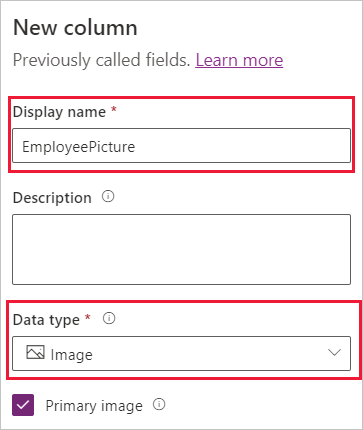The width and height of the screenshot is (363, 430).
Task: Show the Description info tooltip icon
Action: coord(108,196)
